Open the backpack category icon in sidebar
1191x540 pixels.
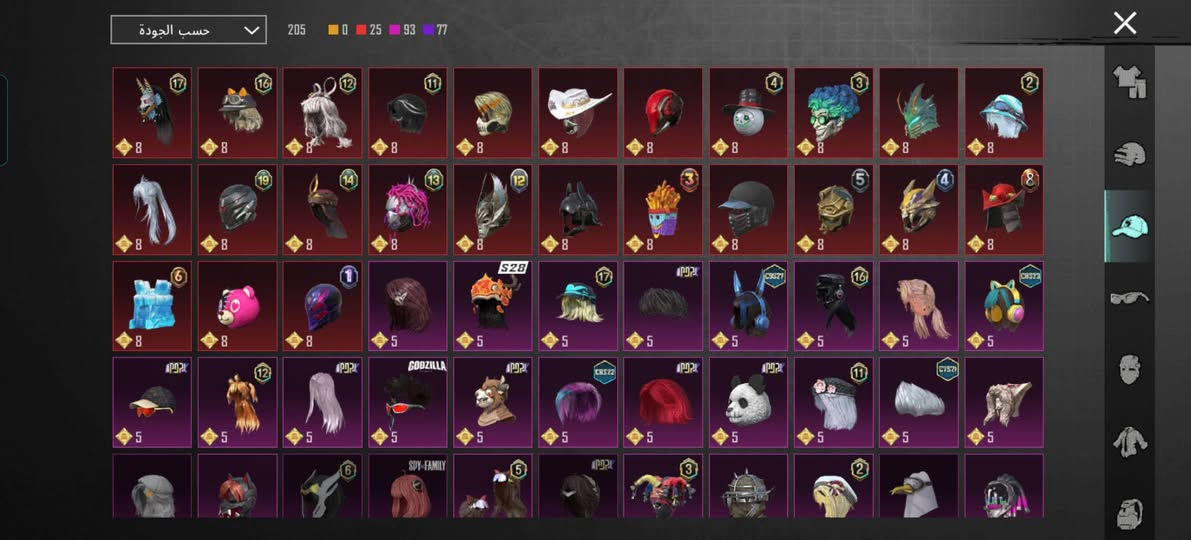1129,513
